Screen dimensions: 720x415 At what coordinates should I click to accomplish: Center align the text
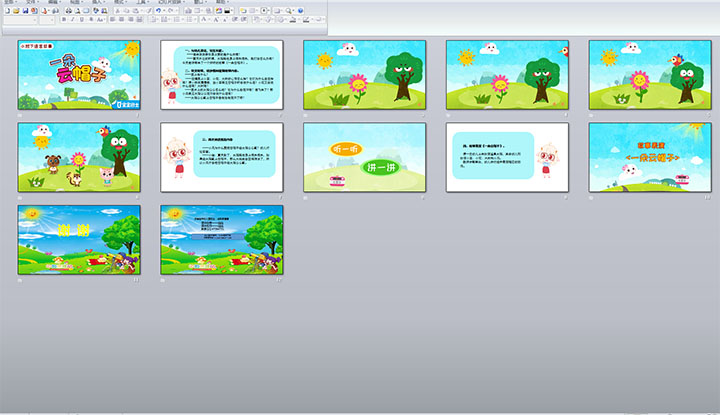121,20
